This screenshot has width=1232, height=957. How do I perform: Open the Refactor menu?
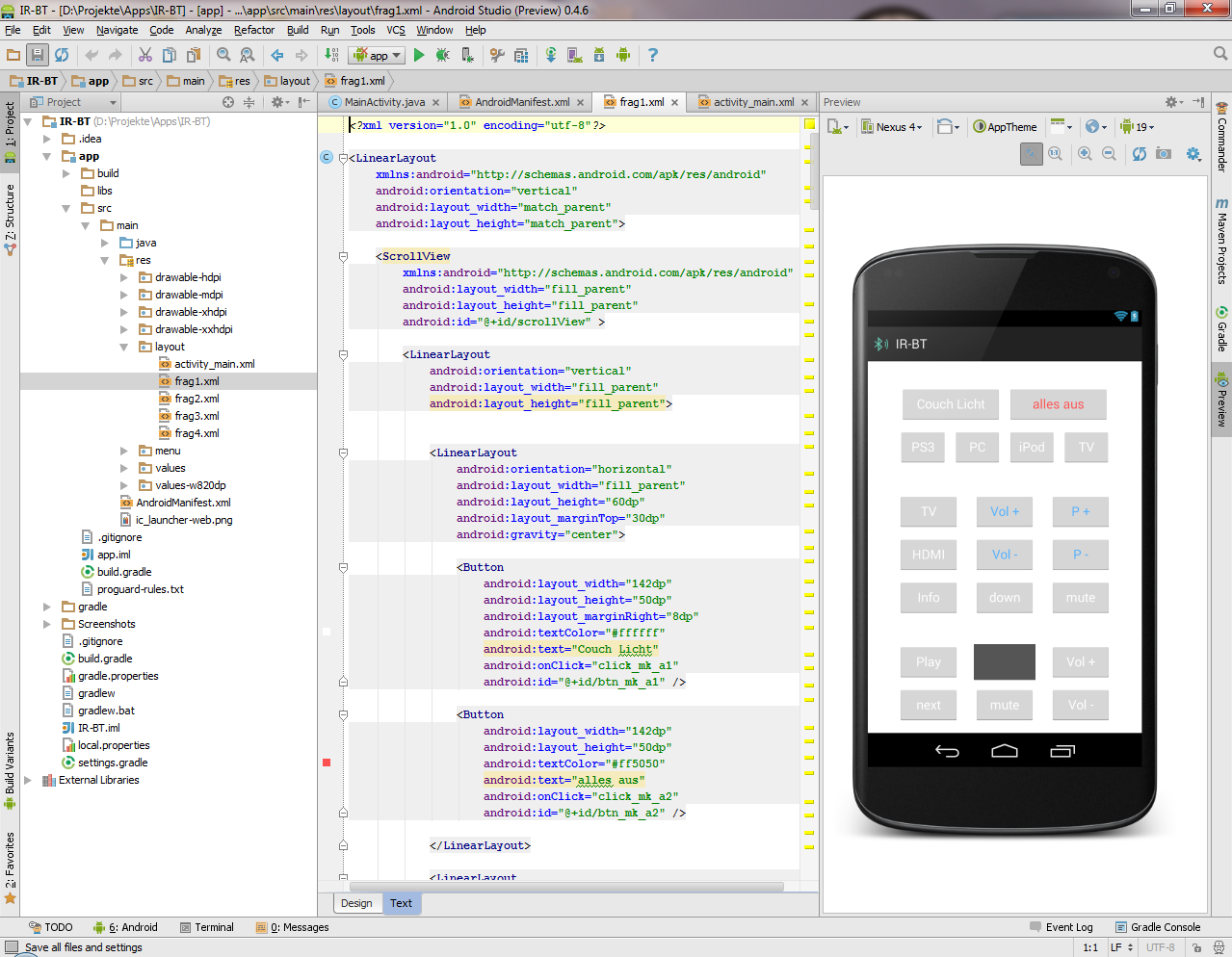click(254, 30)
